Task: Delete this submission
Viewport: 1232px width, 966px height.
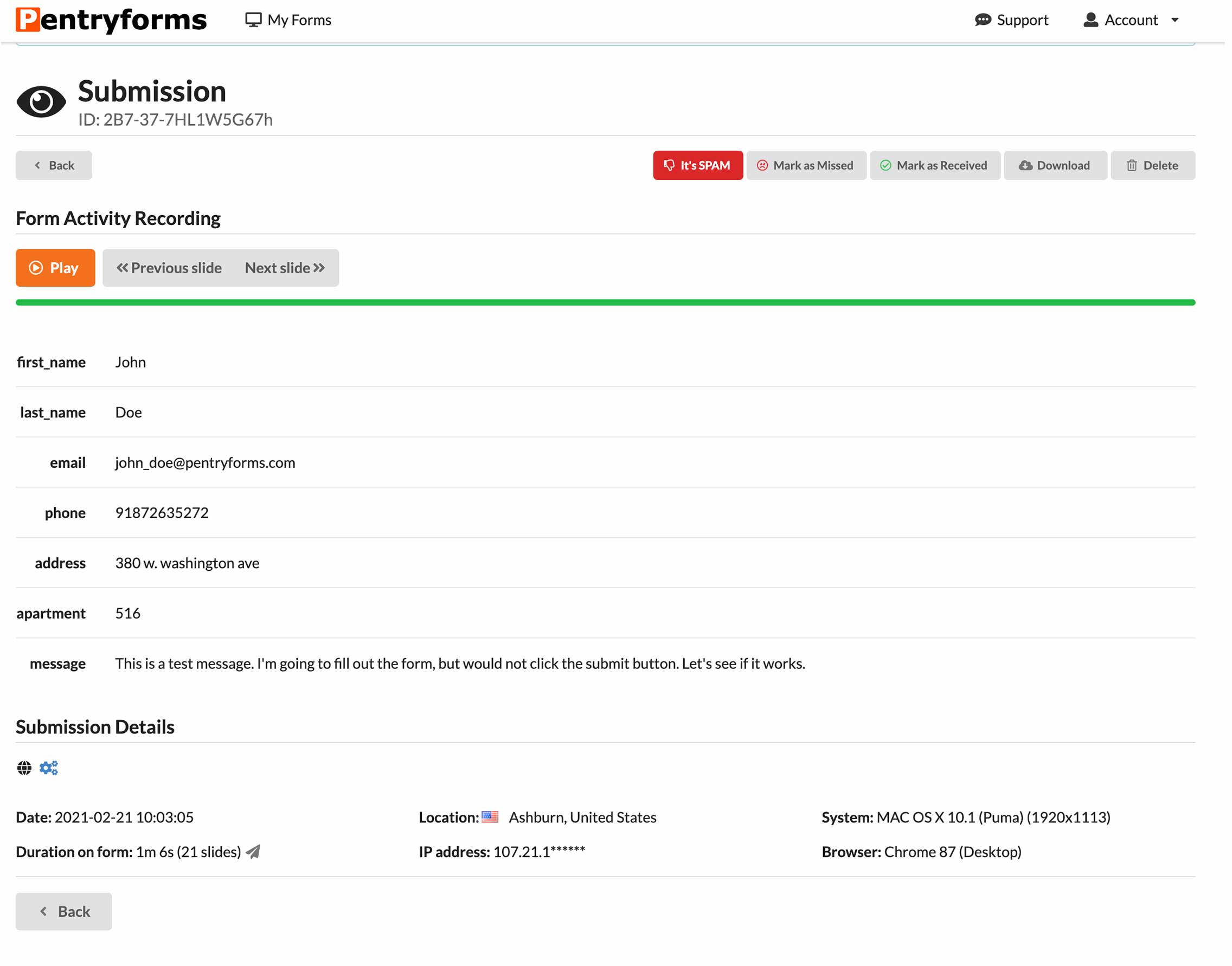Action: tap(1153, 166)
